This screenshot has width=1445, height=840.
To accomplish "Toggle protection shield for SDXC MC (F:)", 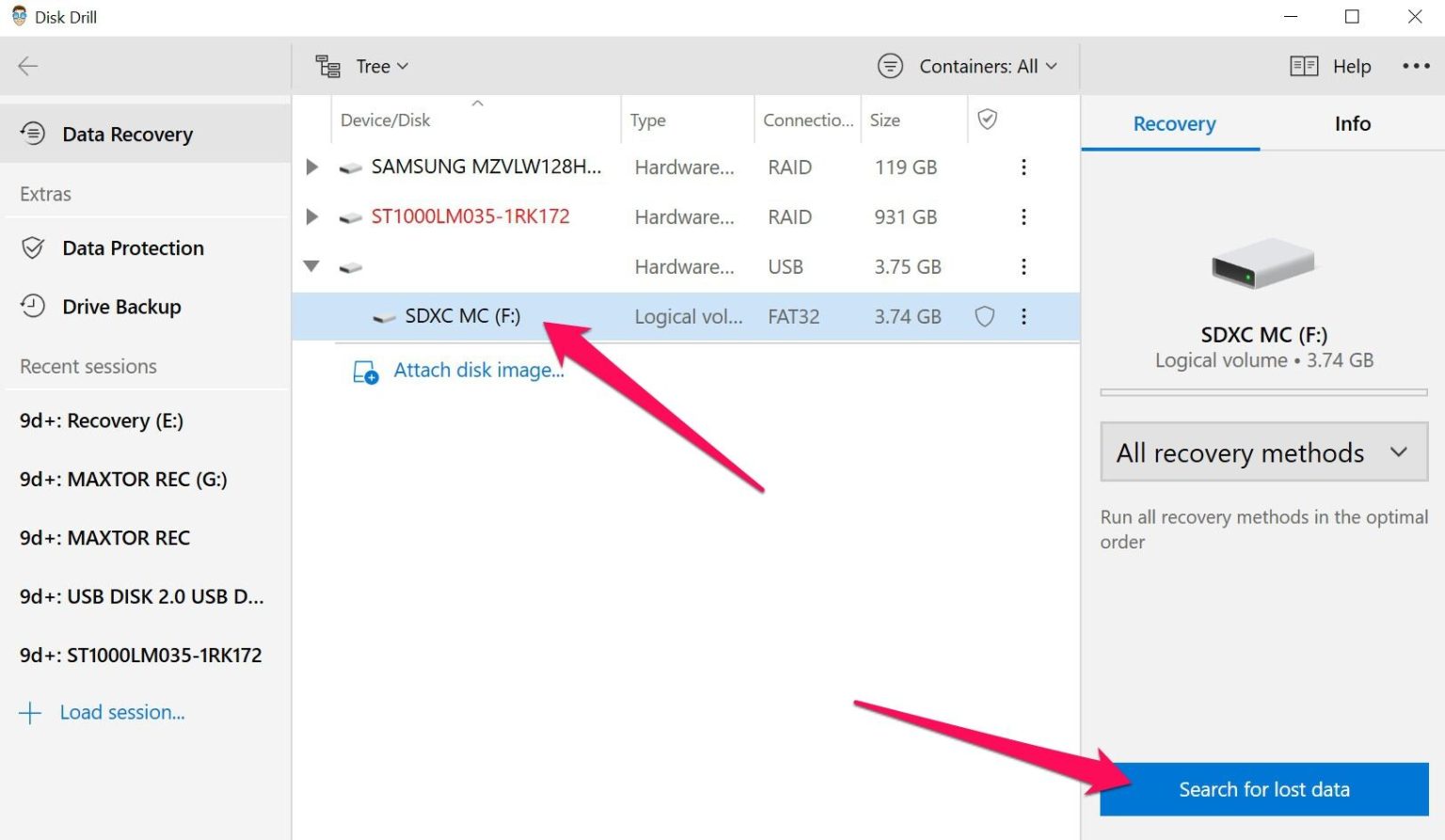I will point(984,317).
